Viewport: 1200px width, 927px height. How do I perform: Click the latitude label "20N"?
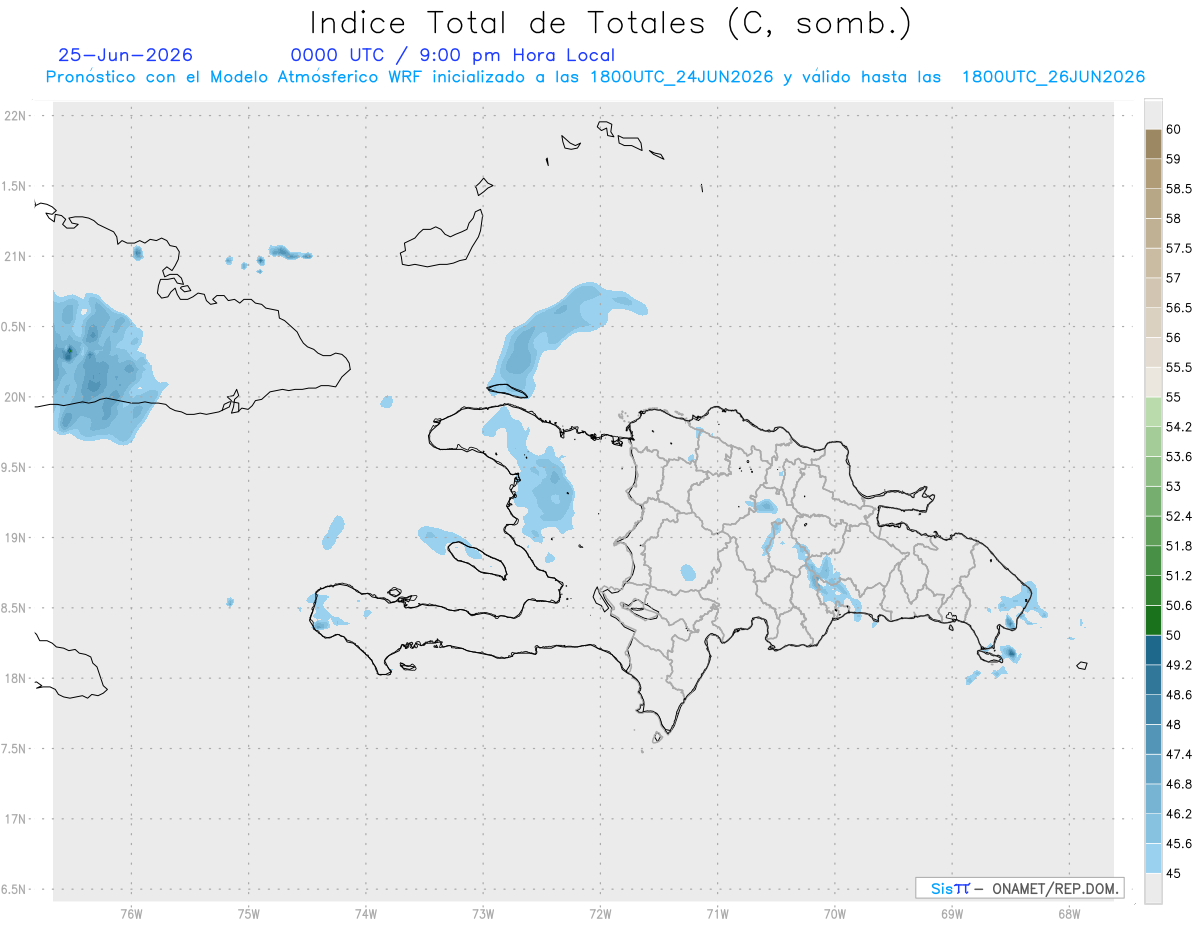point(16,397)
